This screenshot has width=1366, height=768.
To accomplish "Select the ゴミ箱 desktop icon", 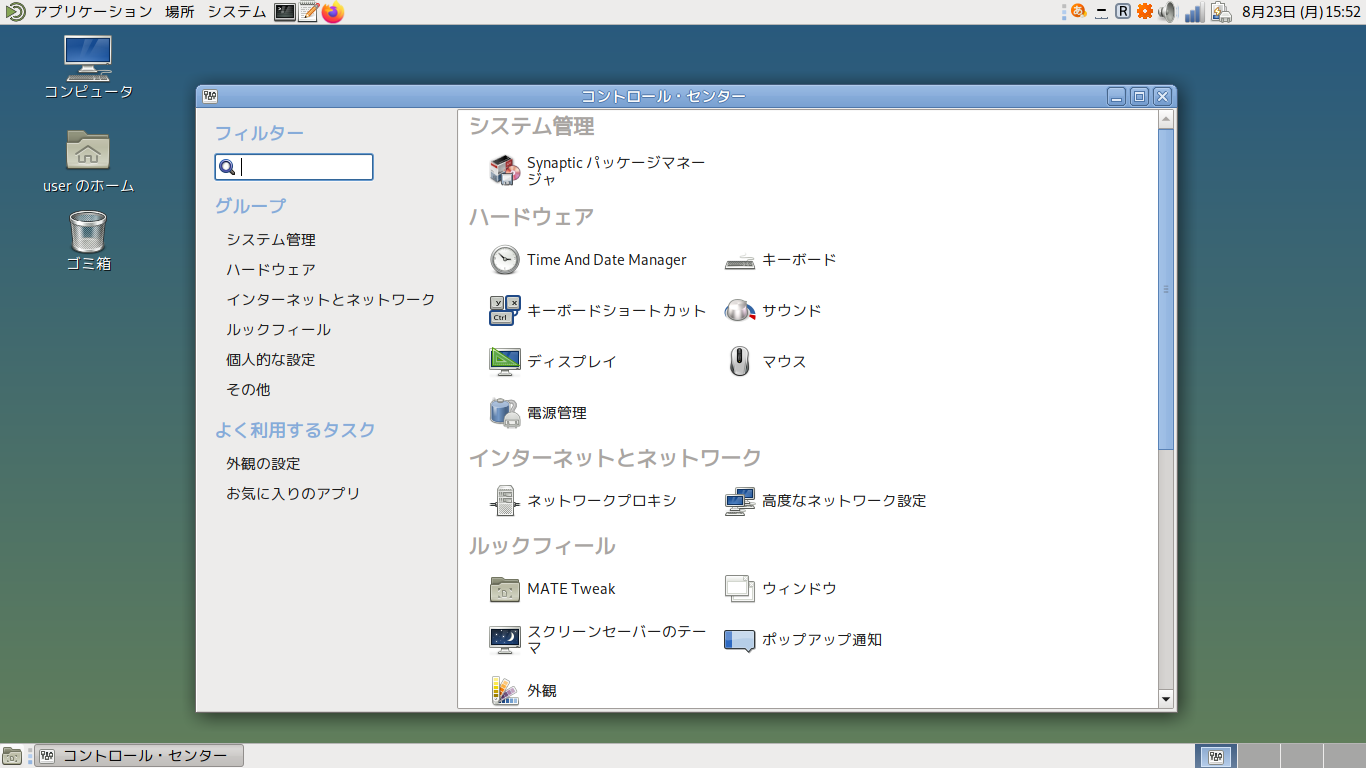I will (x=88, y=241).
